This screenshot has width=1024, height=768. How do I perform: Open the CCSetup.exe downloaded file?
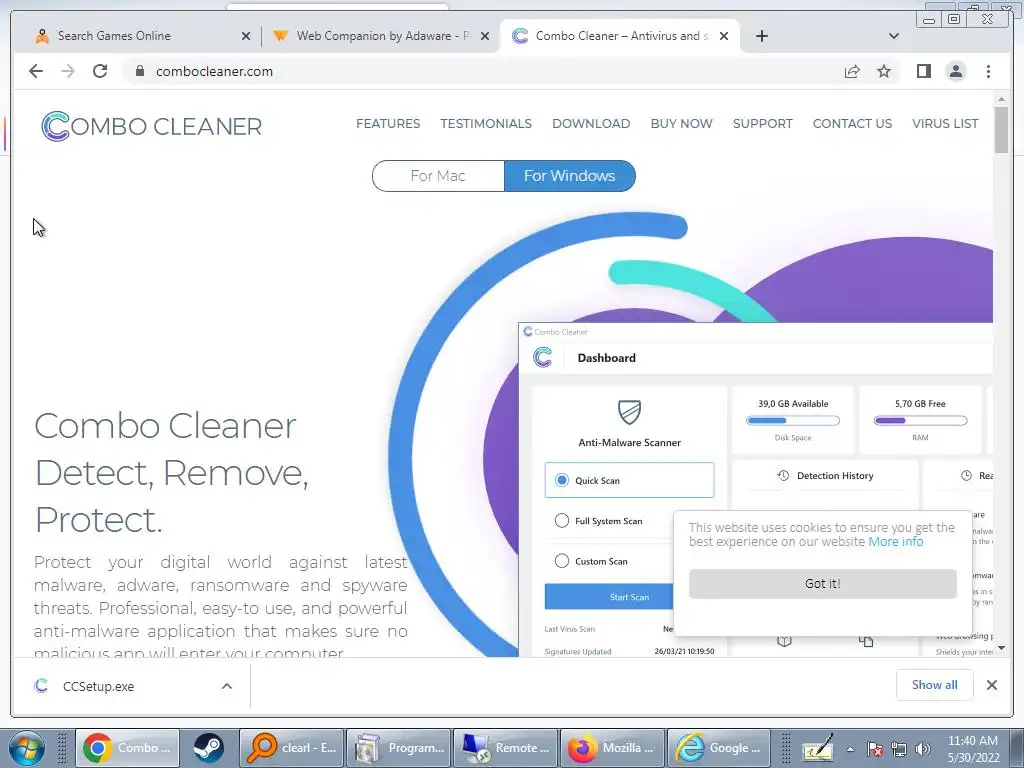click(x=98, y=686)
